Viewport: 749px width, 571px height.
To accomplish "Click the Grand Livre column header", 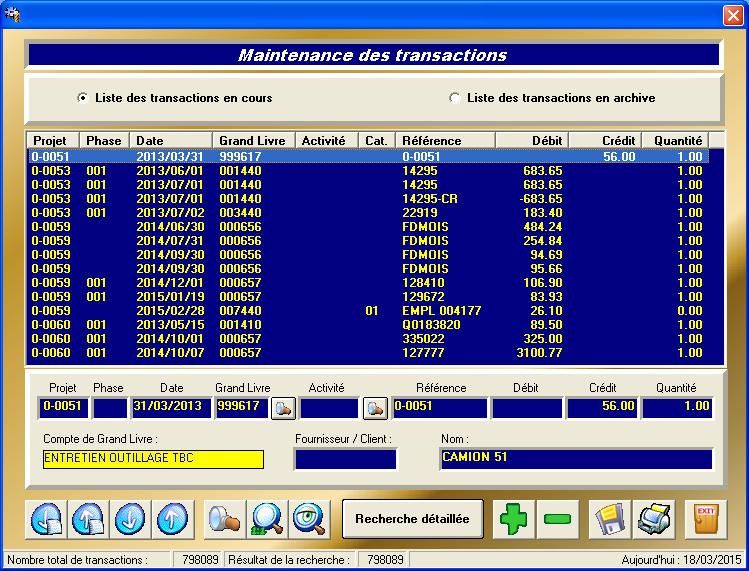I will pos(254,141).
